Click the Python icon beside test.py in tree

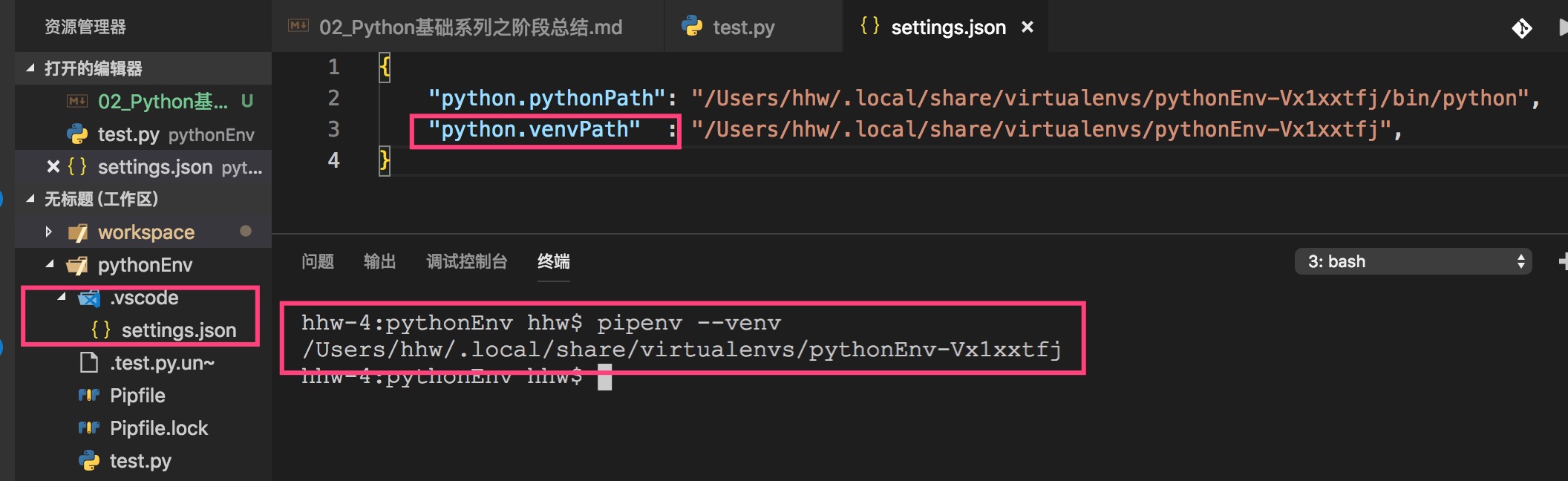[x=89, y=461]
